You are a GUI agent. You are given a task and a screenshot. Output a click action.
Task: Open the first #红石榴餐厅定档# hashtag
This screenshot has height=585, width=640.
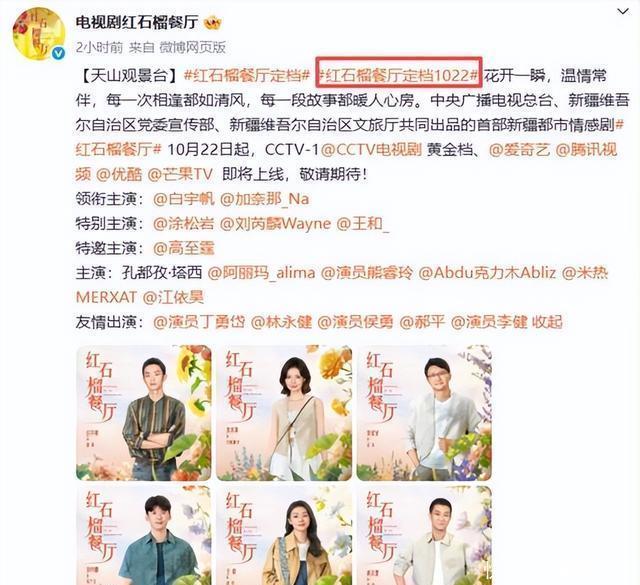point(247,76)
